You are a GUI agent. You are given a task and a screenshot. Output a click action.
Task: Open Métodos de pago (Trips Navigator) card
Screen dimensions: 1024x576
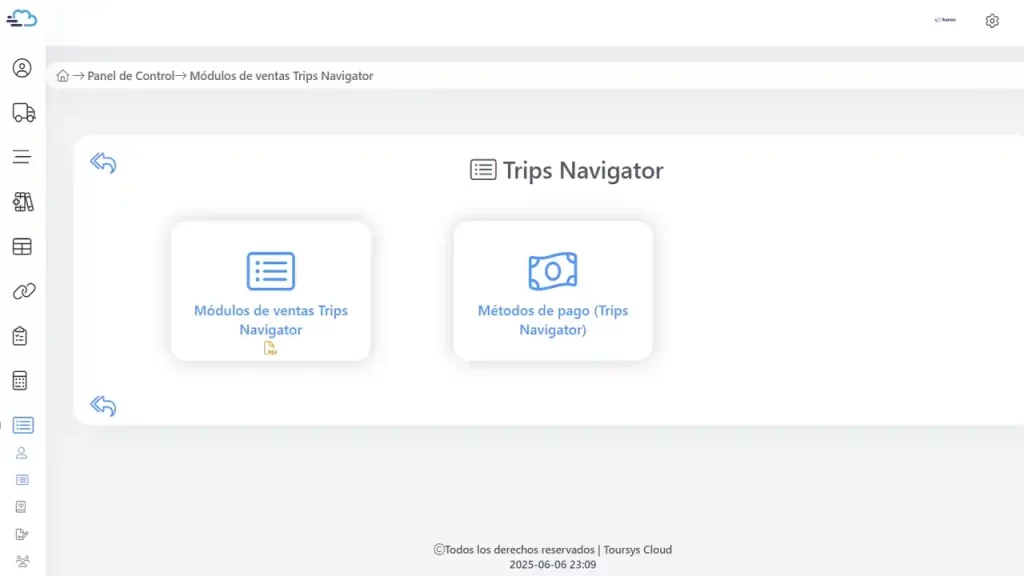(x=552, y=290)
